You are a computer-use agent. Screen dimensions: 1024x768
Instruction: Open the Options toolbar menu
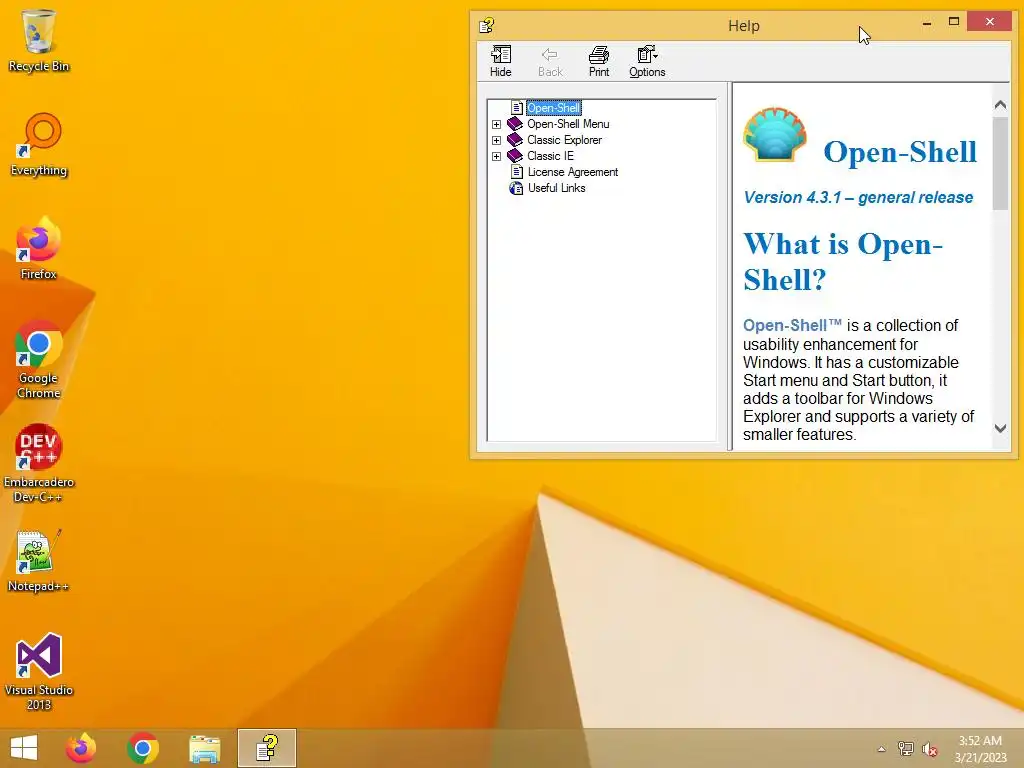click(x=647, y=61)
